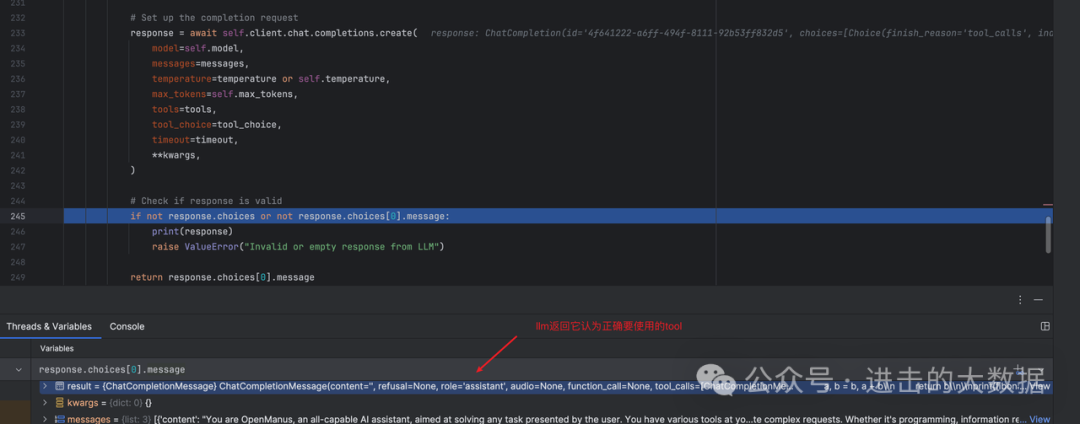Click the 'temperature=temperature or self.temperature,' line
1080x424 pixels.
click(x=271, y=78)
